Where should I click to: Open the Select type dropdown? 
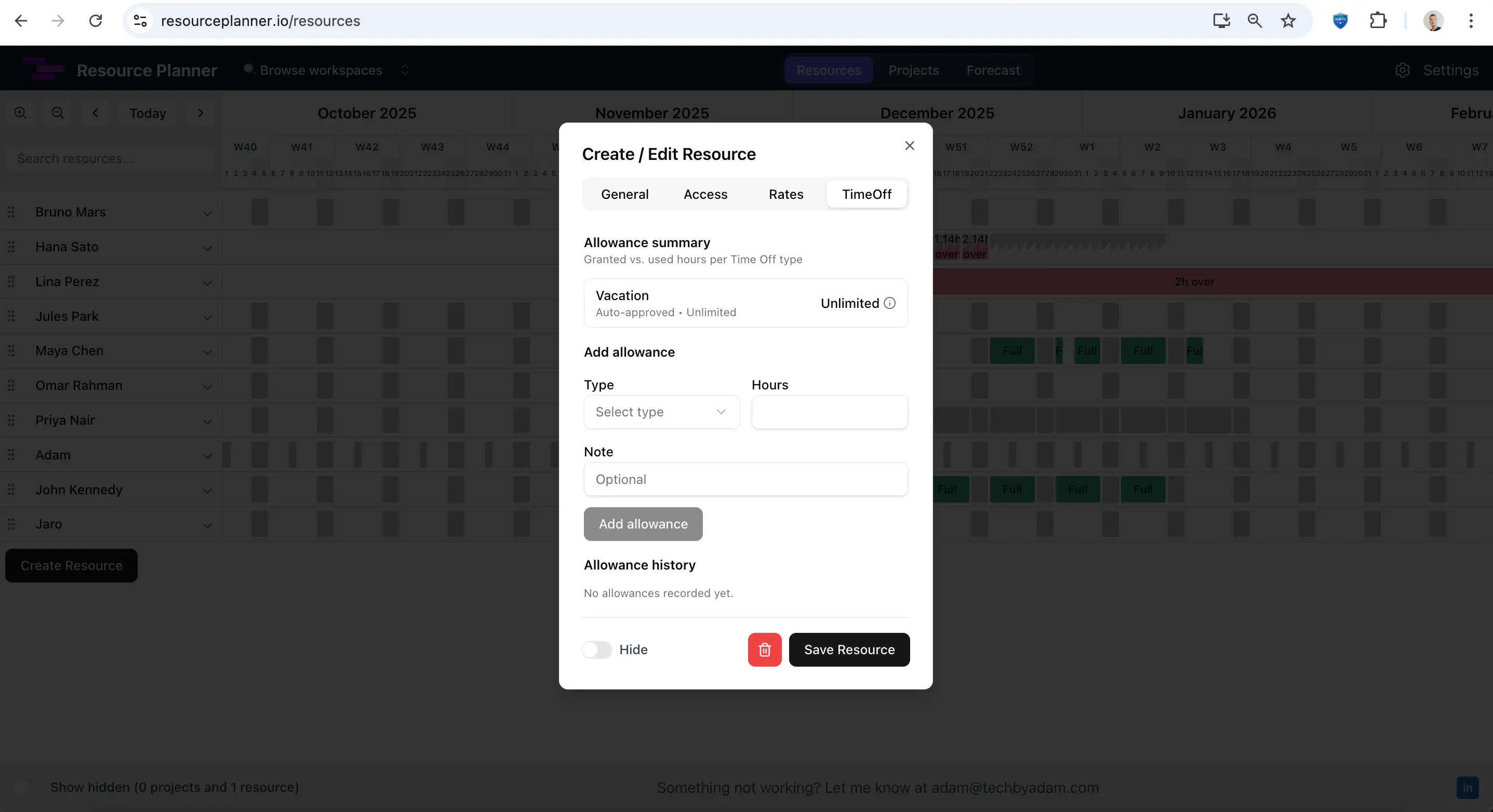661,412
